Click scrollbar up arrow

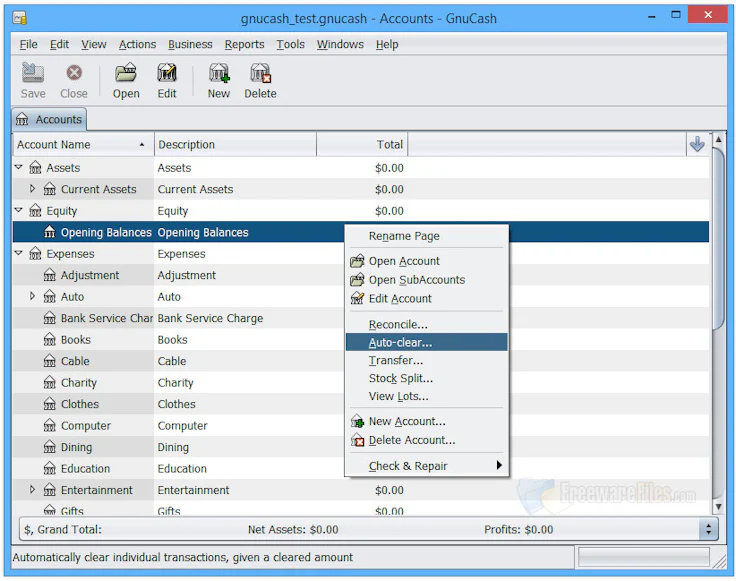click(x=718, y=139)
